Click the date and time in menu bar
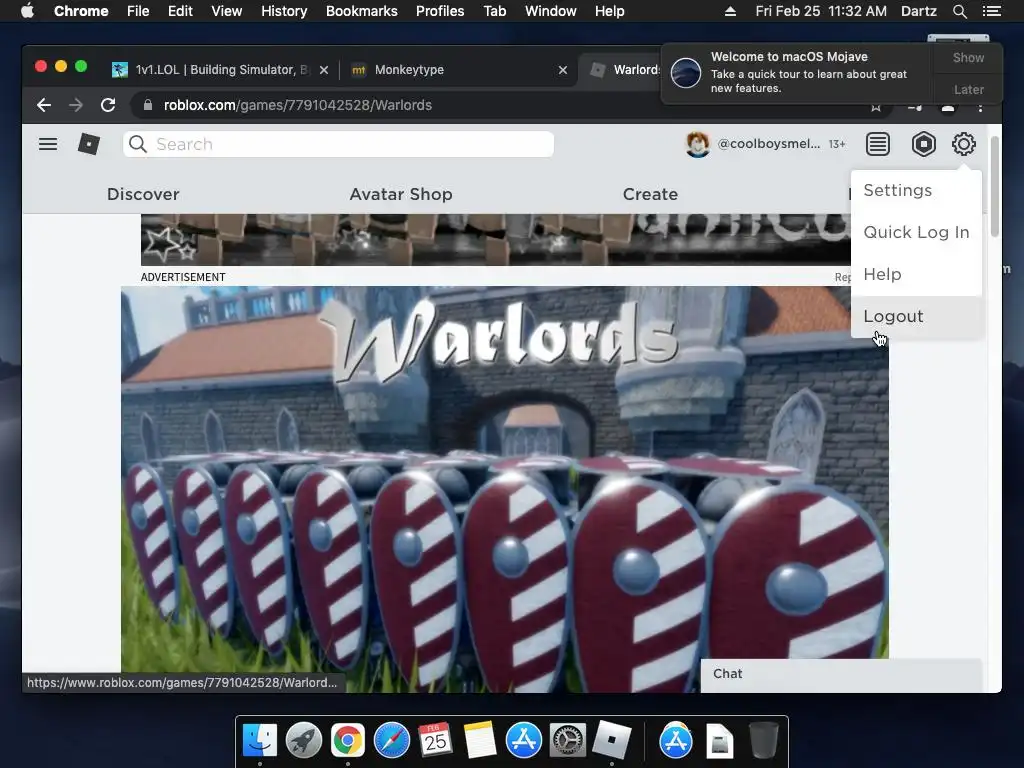The width and height of the screenshot is (1024, 768). [821, 11]
